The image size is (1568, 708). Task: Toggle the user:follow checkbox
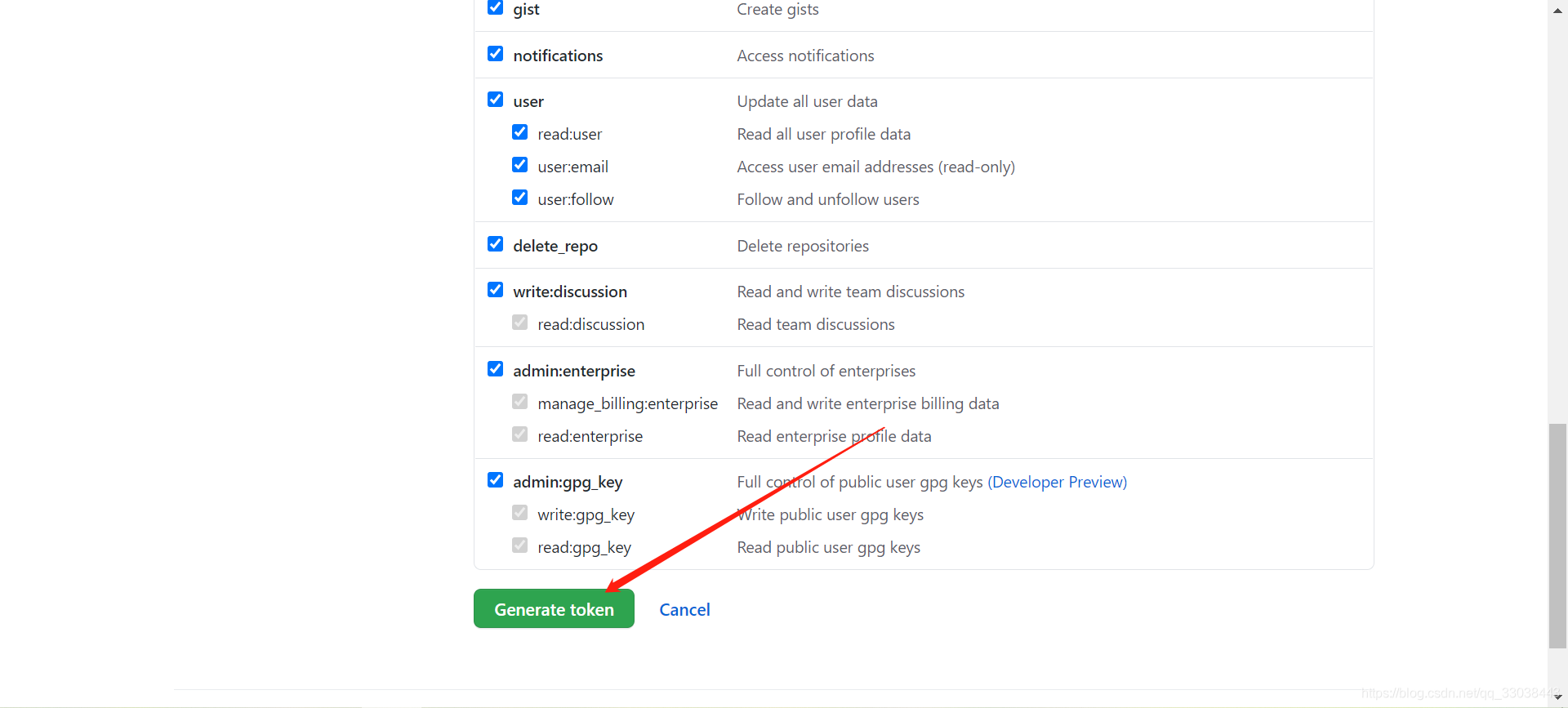[519, 198]
